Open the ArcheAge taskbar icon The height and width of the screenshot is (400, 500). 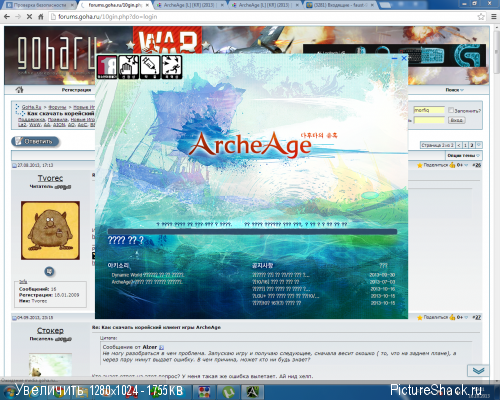pyautogui.click(x=252, y=392)
